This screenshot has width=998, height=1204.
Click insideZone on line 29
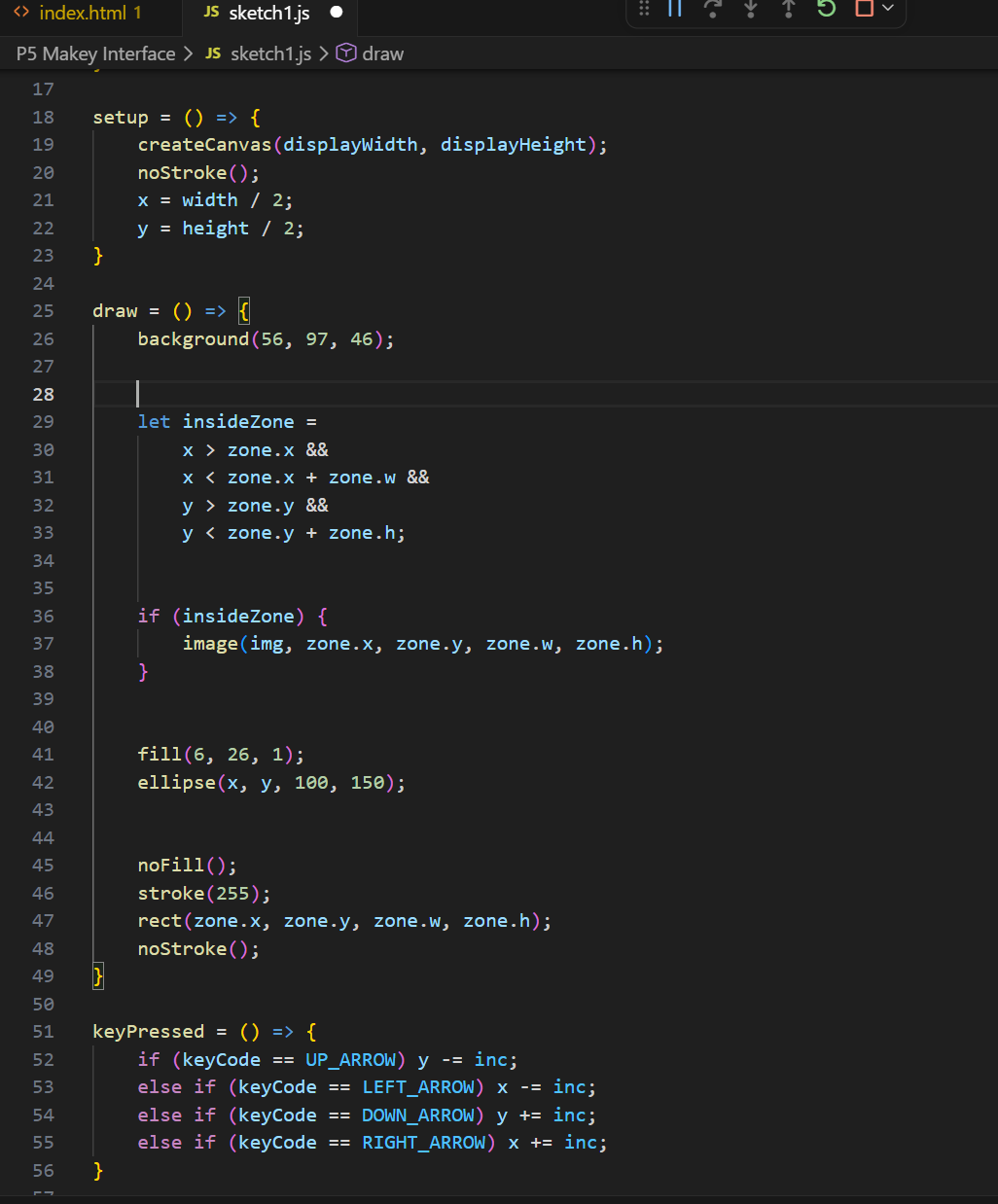coord(238,422)
